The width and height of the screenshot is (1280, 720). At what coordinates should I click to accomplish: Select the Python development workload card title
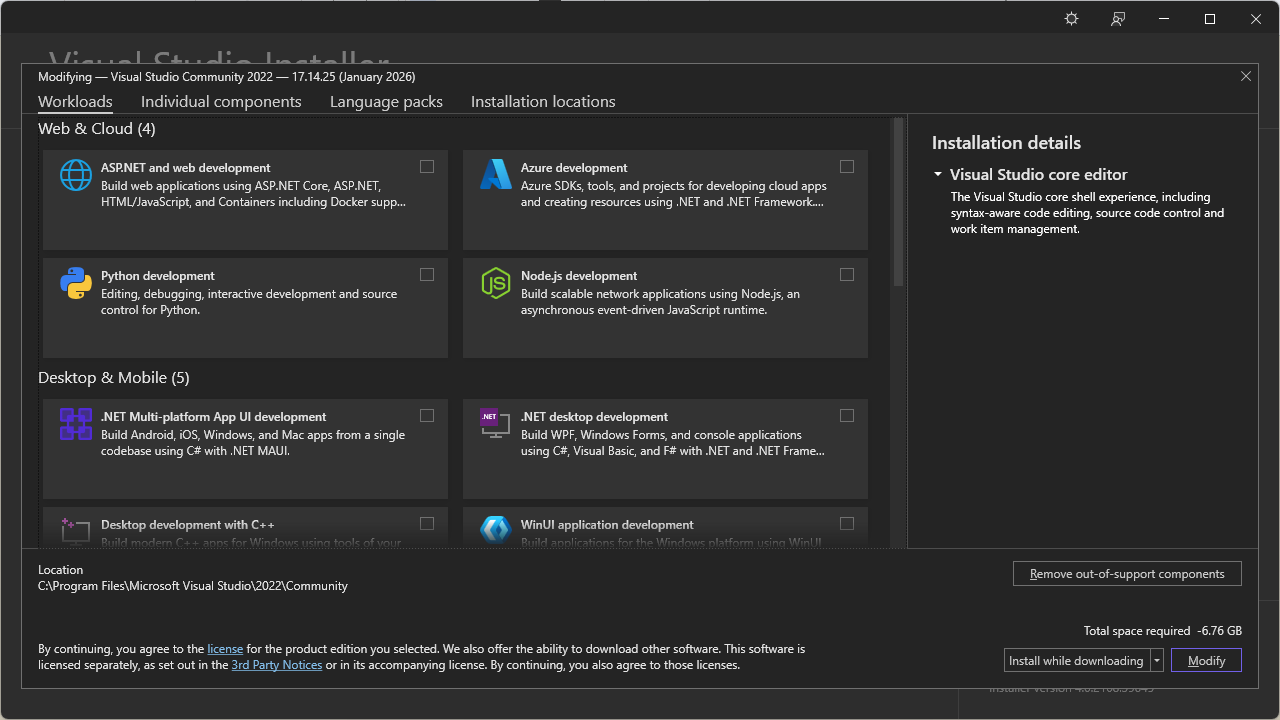[158, 276]
